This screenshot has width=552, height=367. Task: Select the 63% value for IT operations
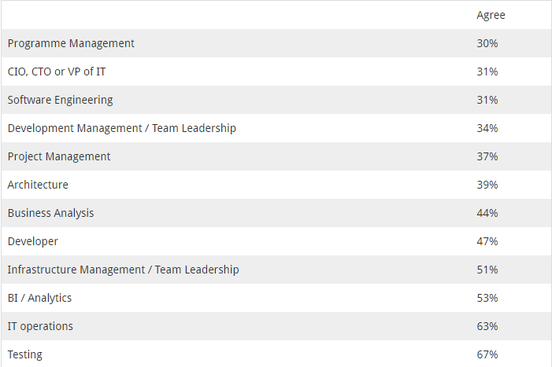point(487,326)
